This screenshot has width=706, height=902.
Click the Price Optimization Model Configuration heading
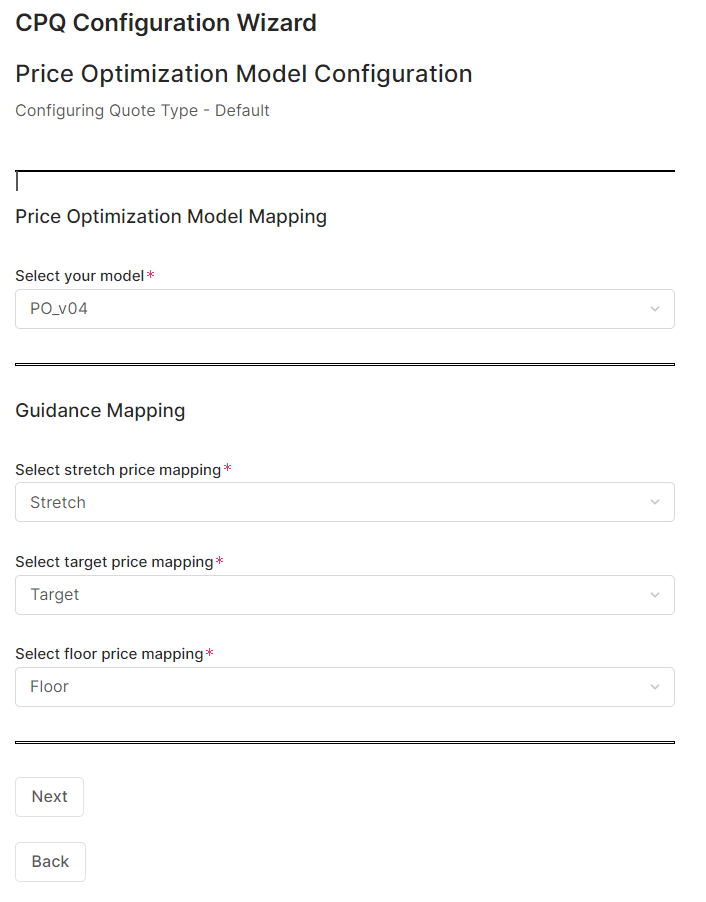[x=243, y=74]
